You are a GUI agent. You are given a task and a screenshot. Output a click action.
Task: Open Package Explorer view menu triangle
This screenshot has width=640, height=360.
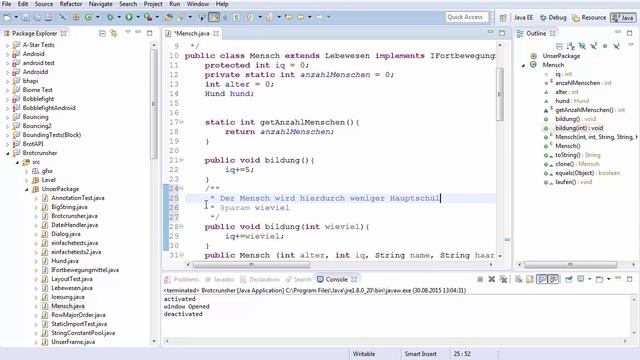pyautogui.click(x=128, y=32)
